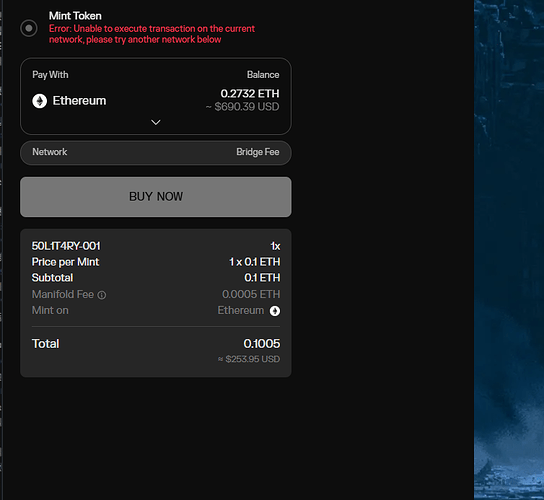Click the BUY NOW button

(x=156, y=197)
